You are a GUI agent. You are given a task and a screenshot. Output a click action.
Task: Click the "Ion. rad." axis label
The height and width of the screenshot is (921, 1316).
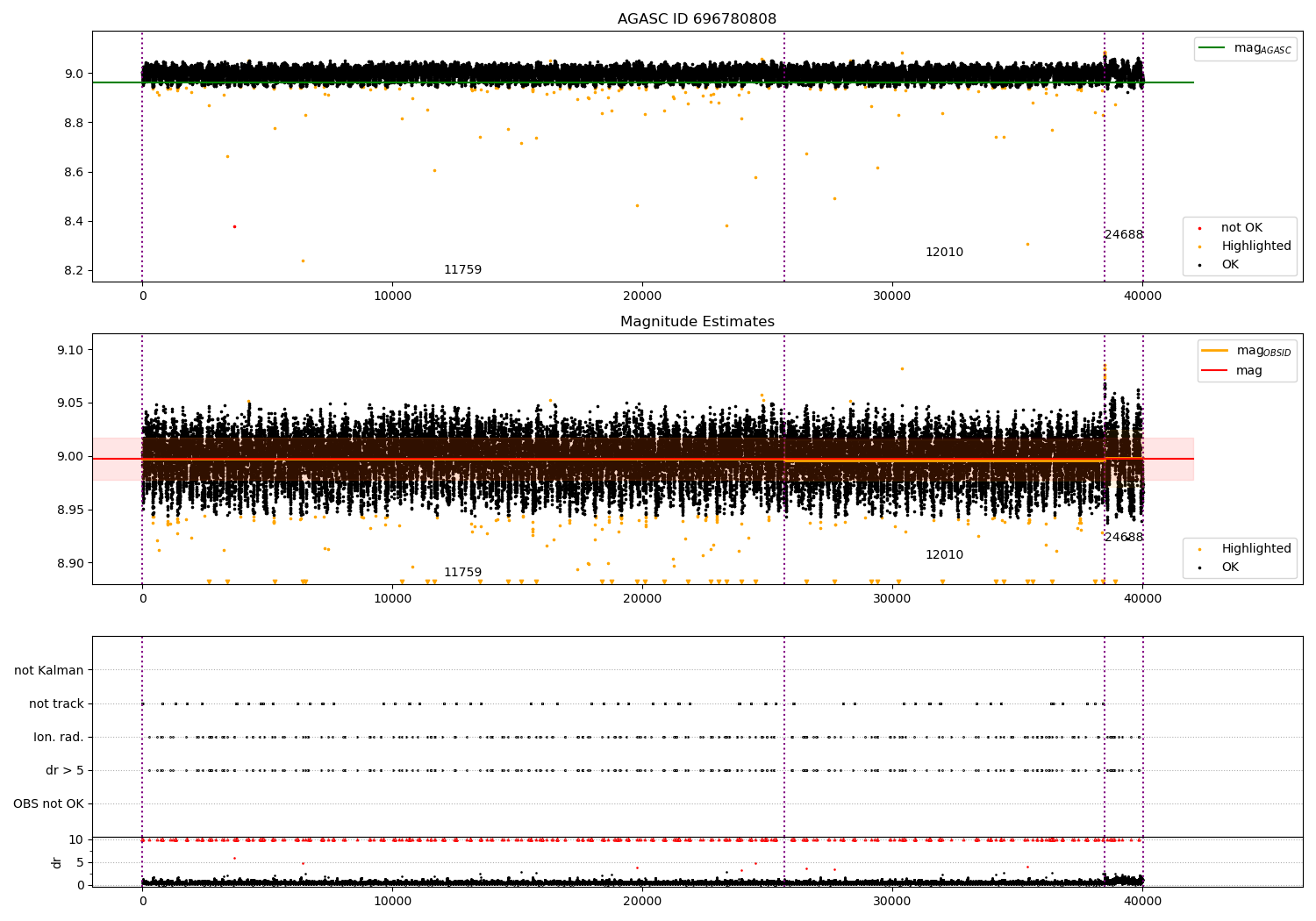point(59,738)
